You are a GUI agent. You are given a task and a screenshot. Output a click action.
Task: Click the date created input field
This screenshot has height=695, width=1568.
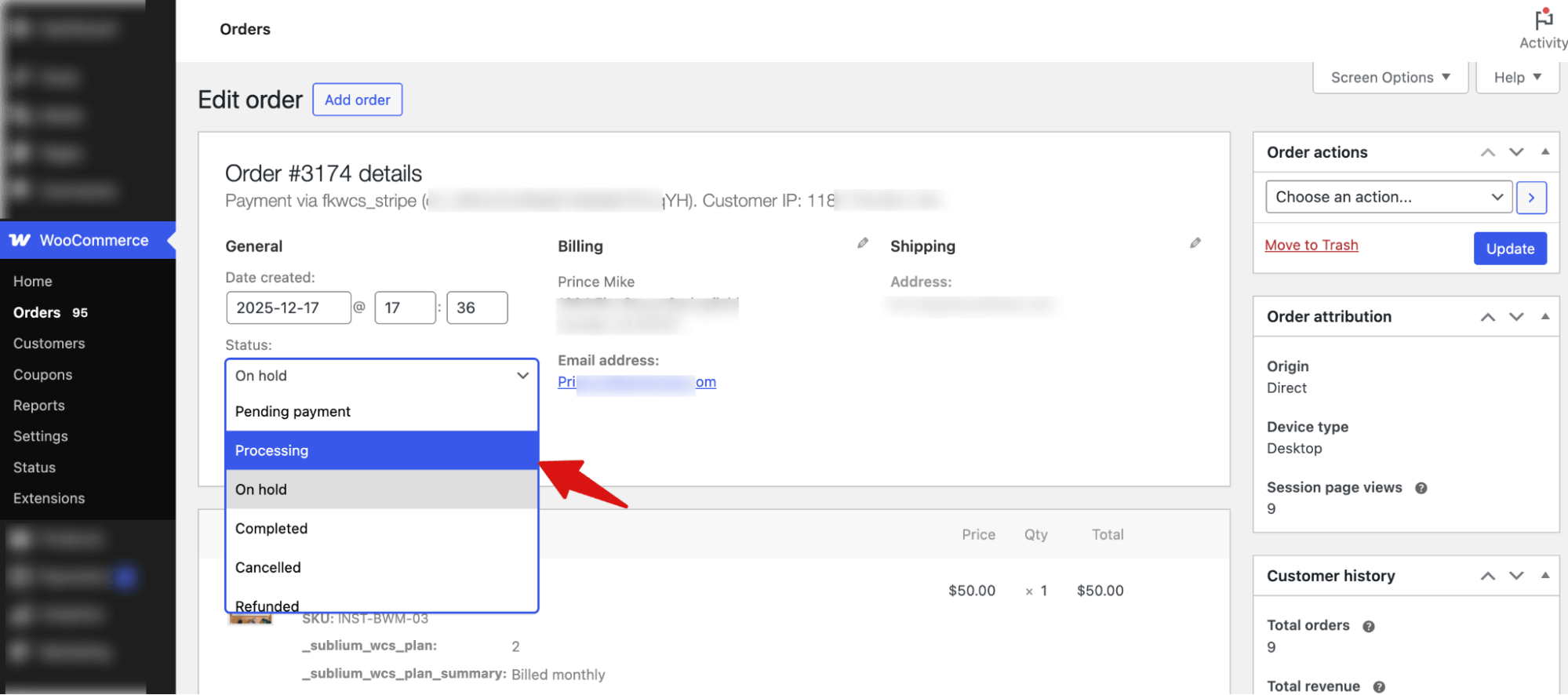point(288,307)
